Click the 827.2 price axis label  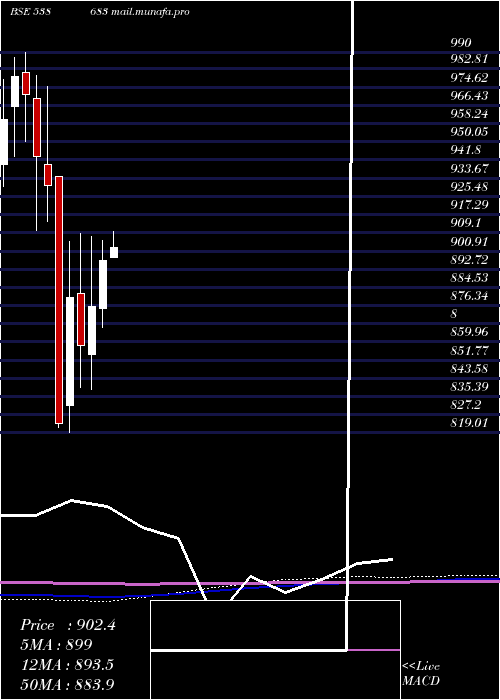466,404
